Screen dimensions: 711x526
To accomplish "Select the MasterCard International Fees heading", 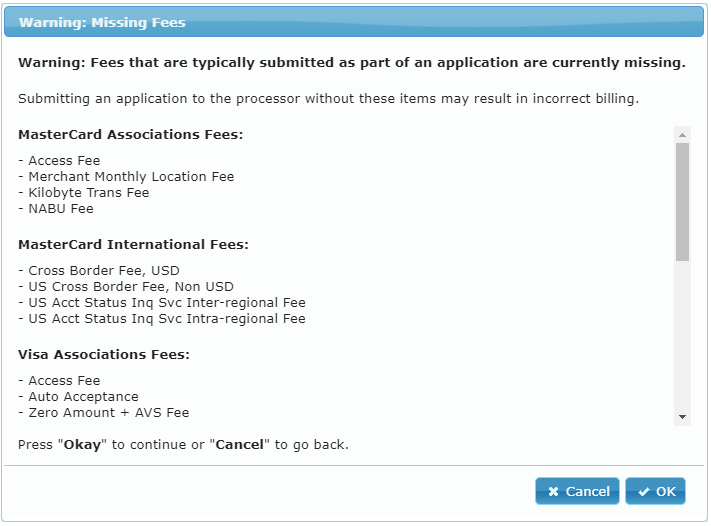I will [133, 244].
